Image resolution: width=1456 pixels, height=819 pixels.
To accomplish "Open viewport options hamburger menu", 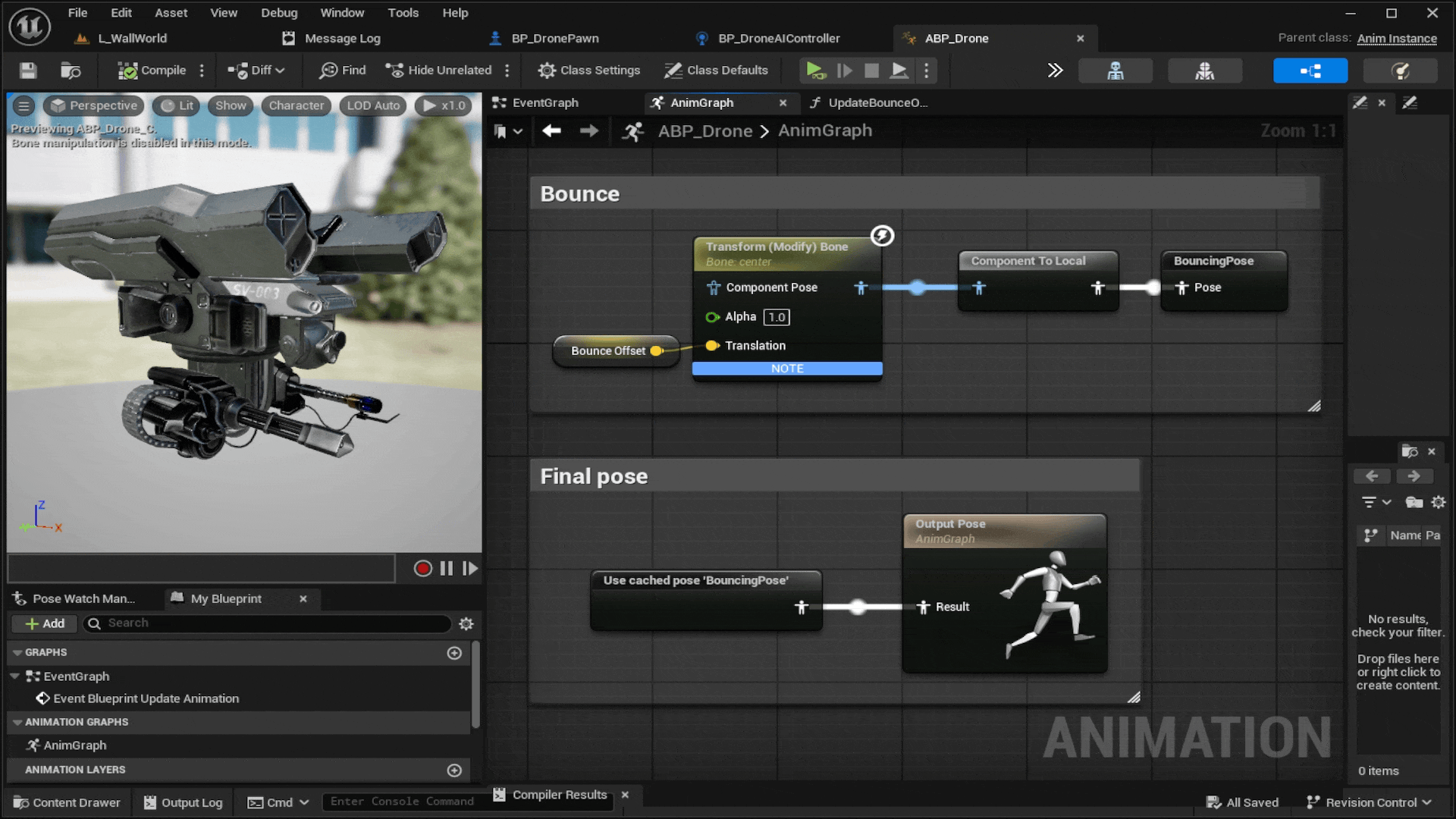I will point(24,105).
